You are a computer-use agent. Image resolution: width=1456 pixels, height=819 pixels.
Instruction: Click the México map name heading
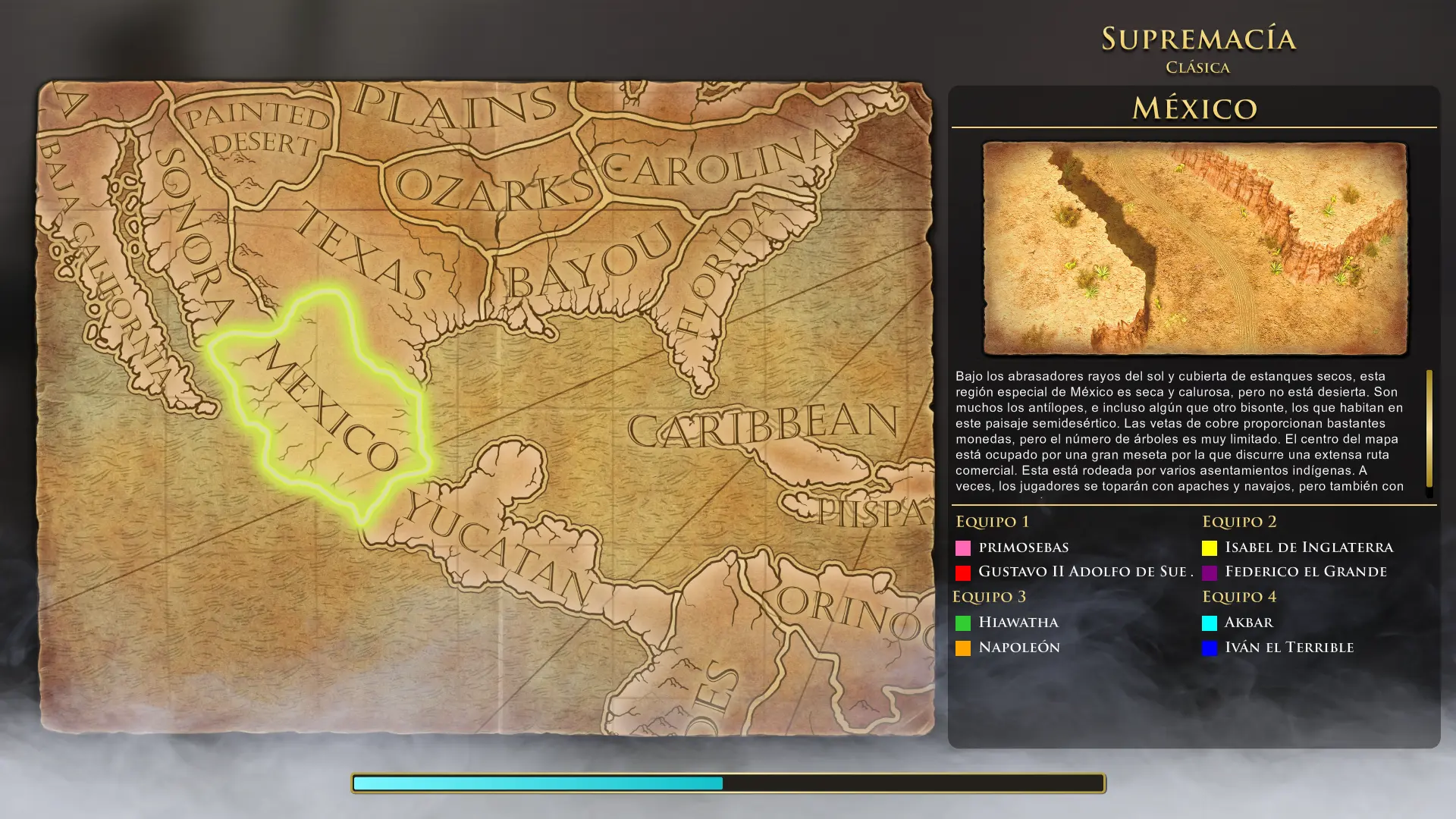click(1194, 108)
